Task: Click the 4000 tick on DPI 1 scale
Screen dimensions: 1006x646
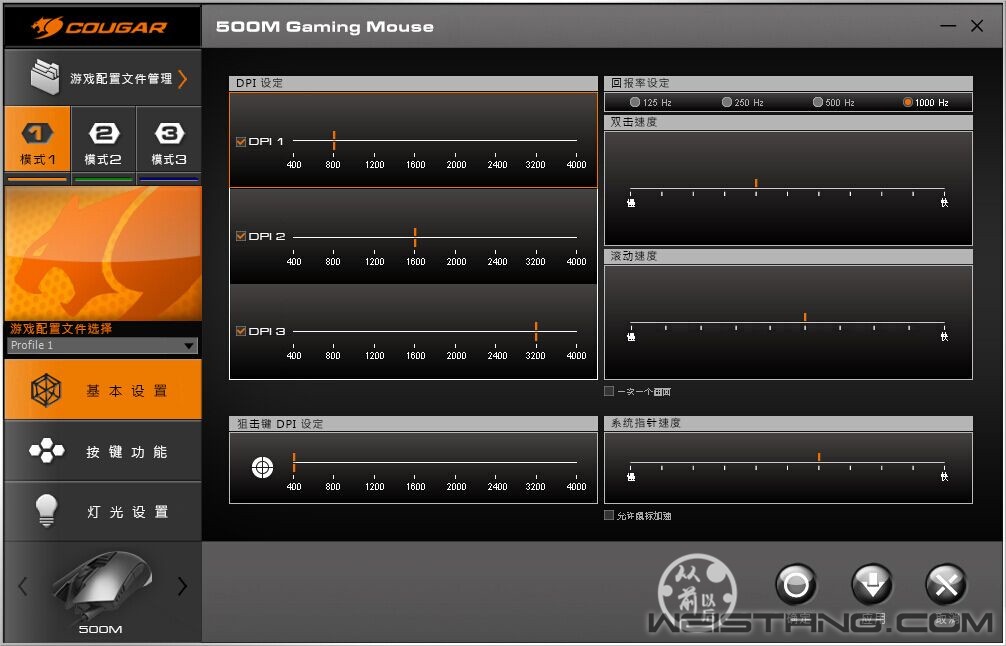Action: coord(576,164)
